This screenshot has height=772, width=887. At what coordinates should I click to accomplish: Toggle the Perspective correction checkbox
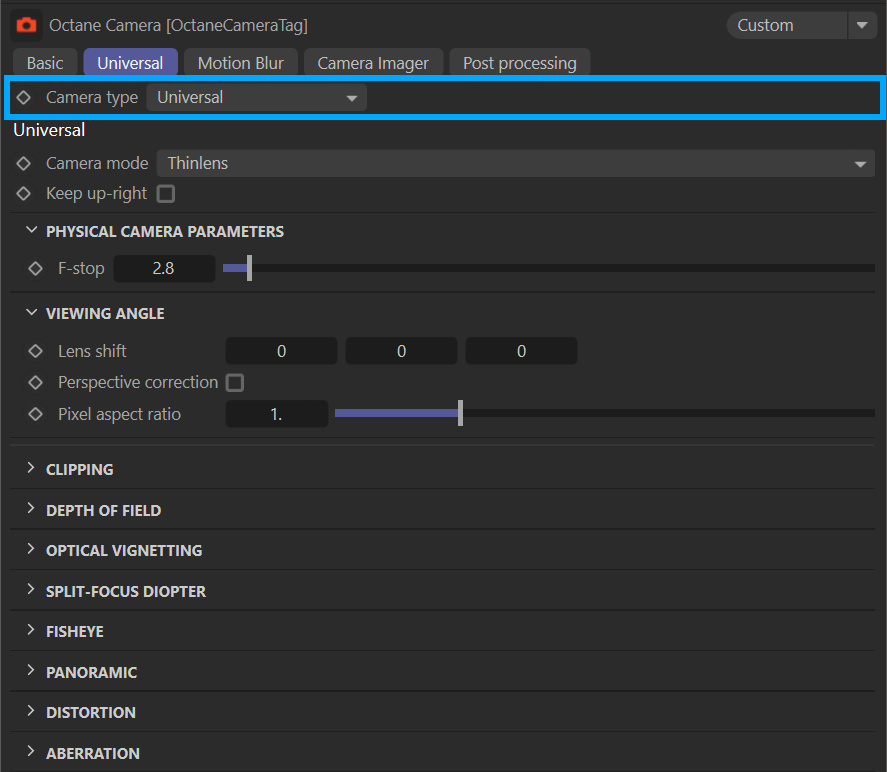[235, 383]
